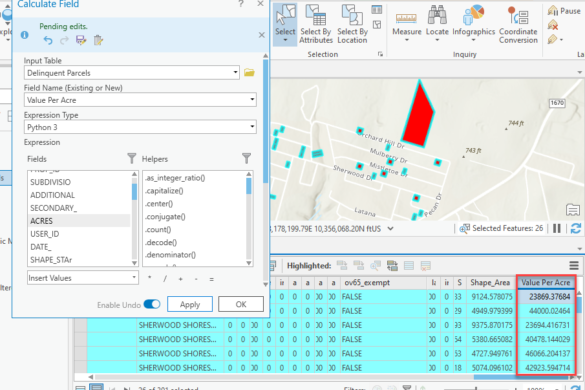Expand the Infographics dropdown arrow
Screen dimensions: 585x390
[x=473, y=40]
